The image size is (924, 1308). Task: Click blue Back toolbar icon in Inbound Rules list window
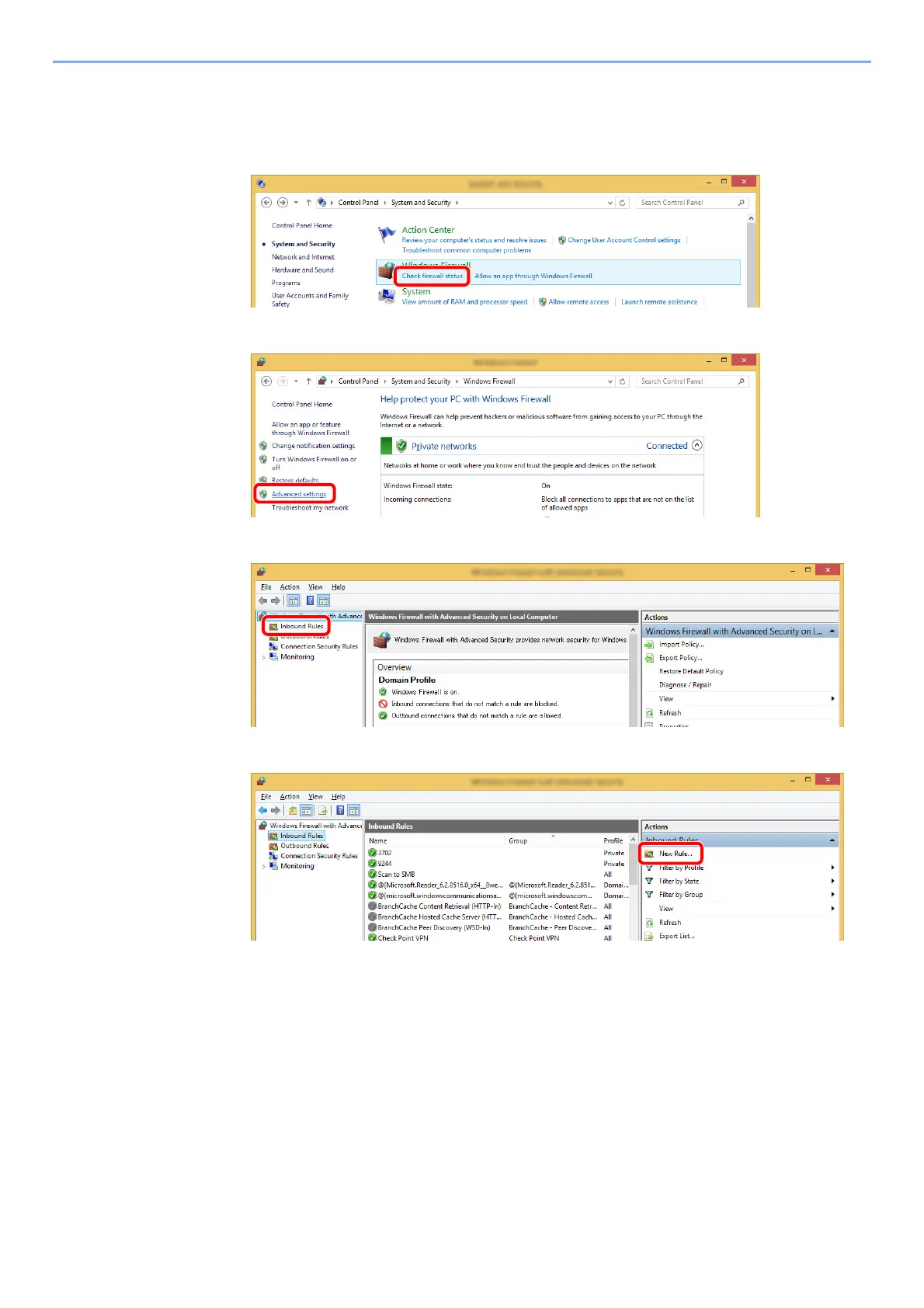[262, 810]
